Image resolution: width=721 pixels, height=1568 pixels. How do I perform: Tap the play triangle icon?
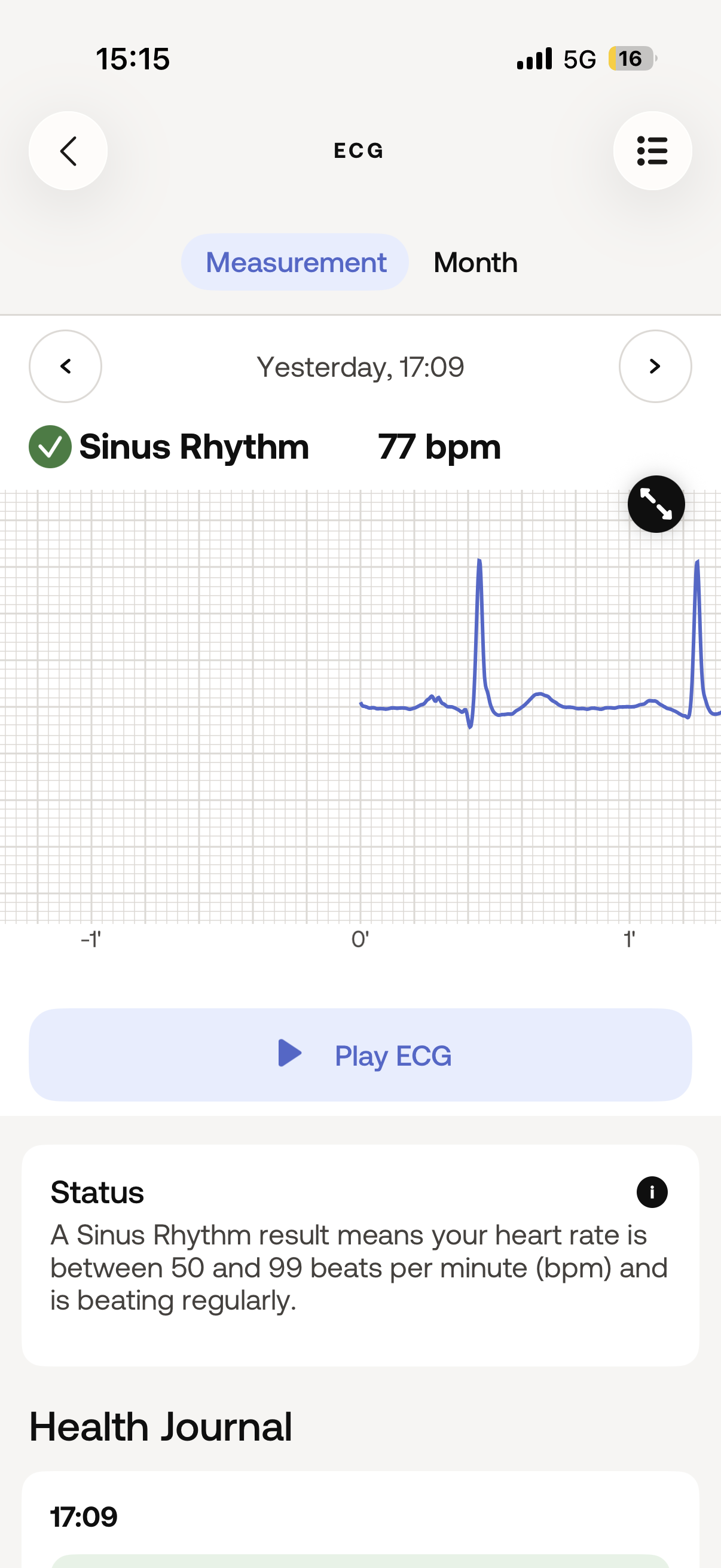click(289, 1054)
